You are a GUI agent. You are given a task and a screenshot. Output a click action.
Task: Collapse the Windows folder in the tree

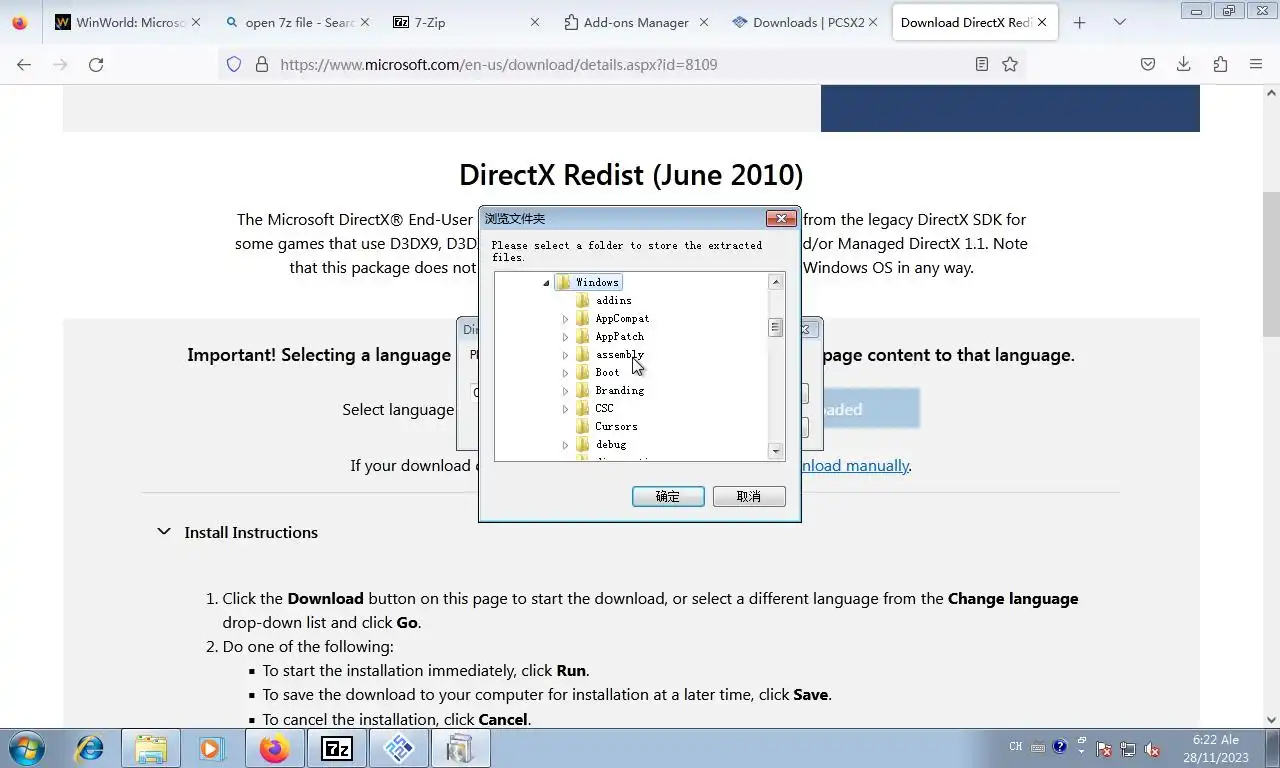pyautogui.click(x=546, y=283)
